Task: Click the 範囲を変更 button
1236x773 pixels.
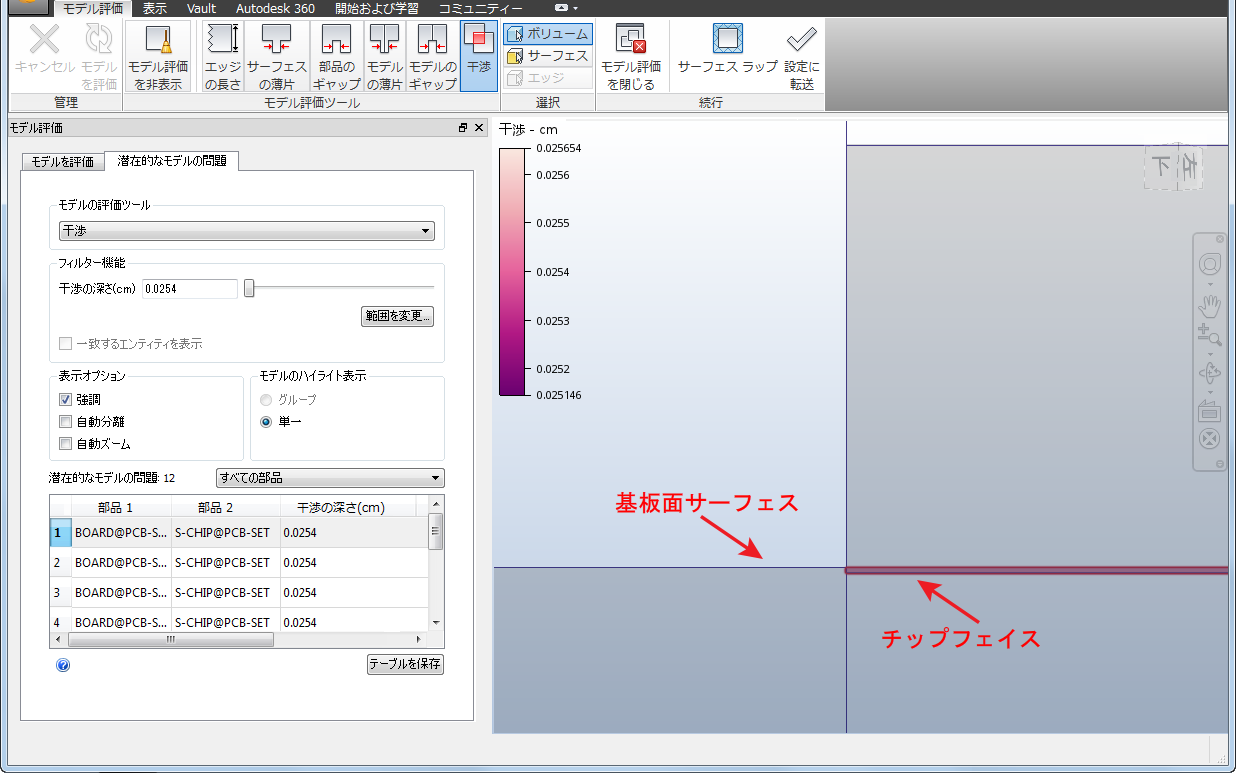Action: pos(397,315)
